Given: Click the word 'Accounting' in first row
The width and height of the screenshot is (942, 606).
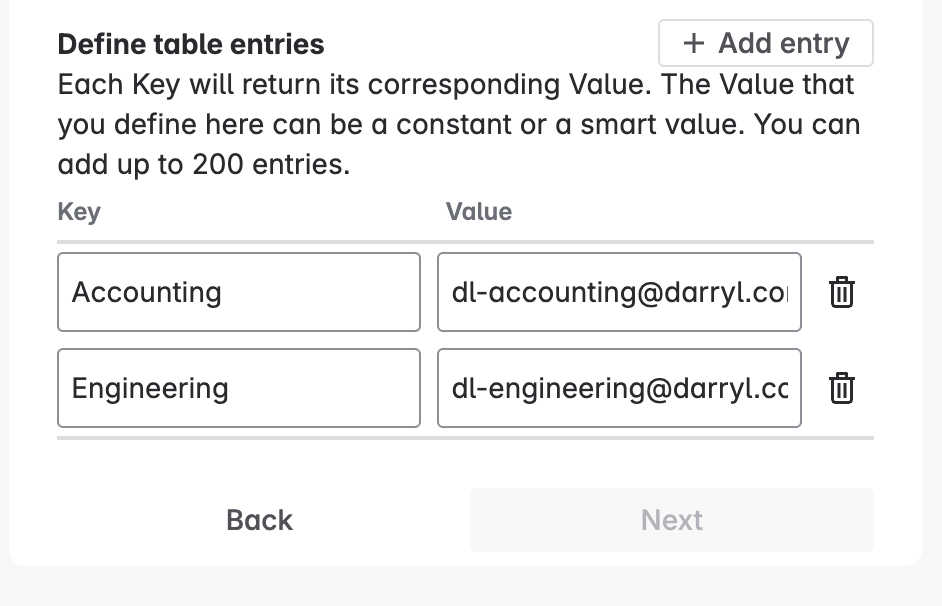Looking at the screenshot, I should pos(147,292).
